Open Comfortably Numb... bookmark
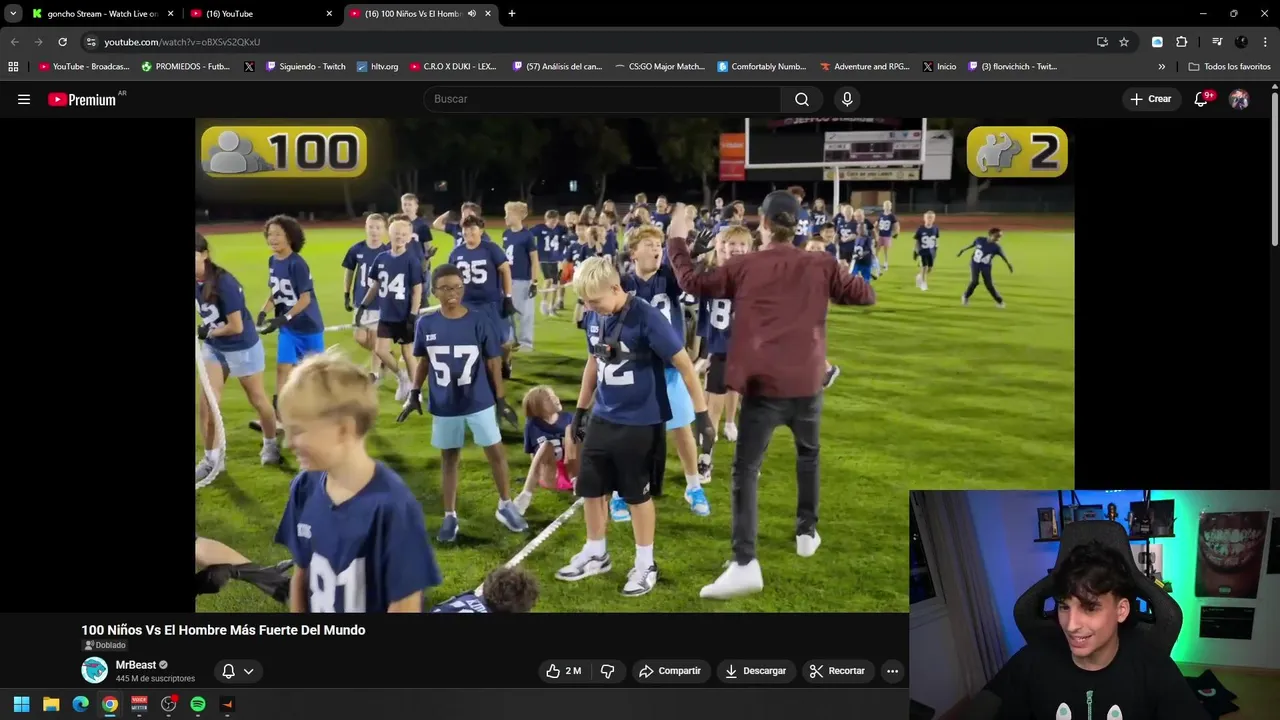 pos(761,67)
